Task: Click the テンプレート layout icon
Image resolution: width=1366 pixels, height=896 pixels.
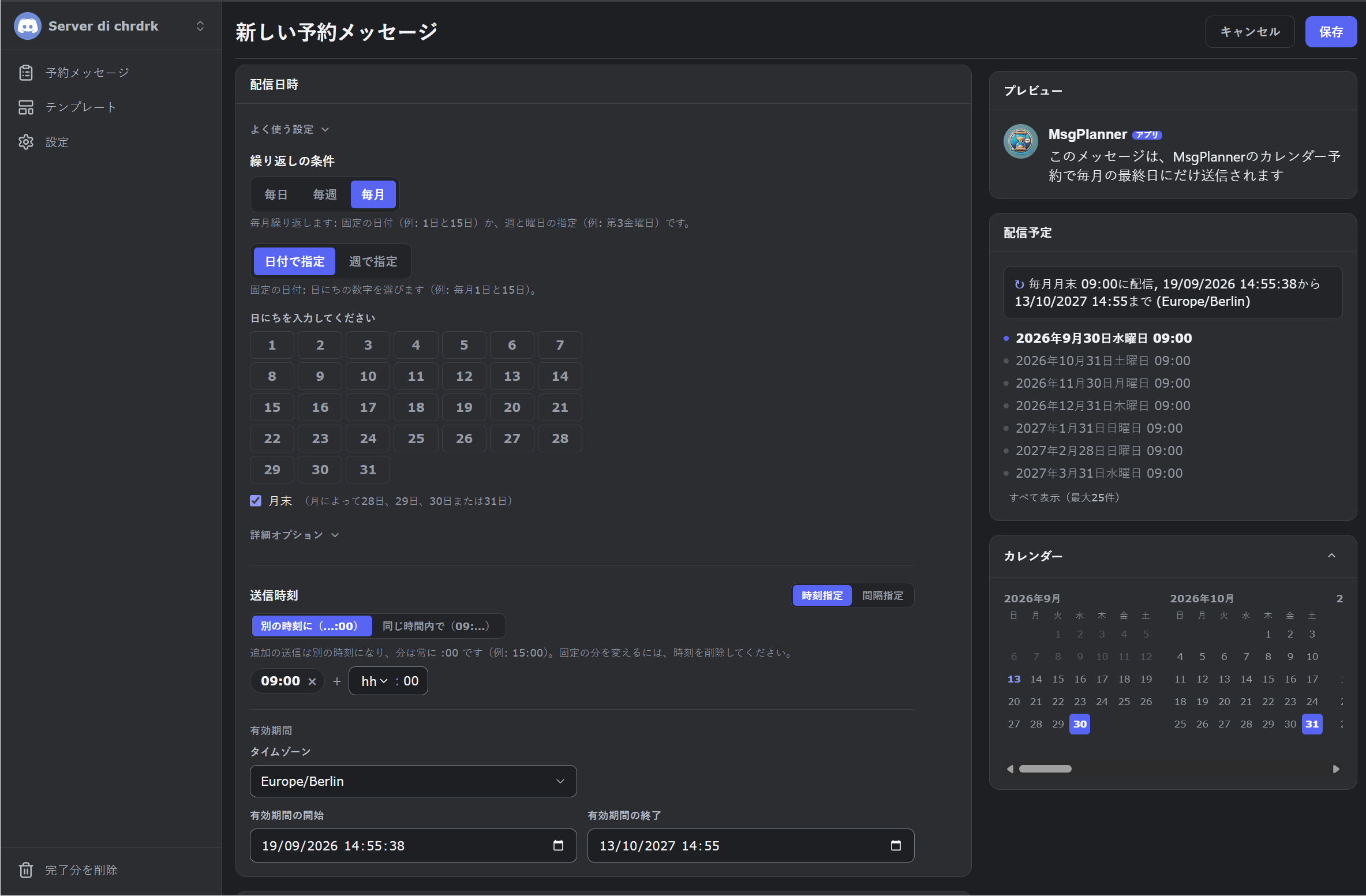Action: [26, 107]
